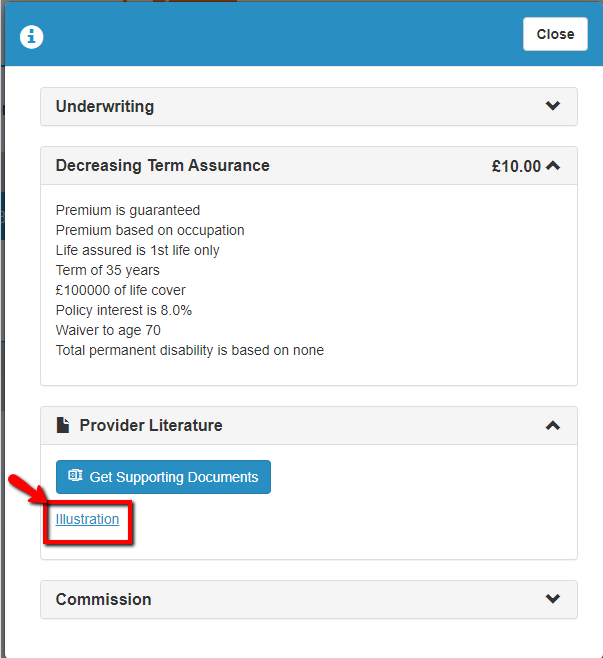Click the 'Waiver to age 70' text
Viewport: 603px width, 658px height.
tap(108, 330)
